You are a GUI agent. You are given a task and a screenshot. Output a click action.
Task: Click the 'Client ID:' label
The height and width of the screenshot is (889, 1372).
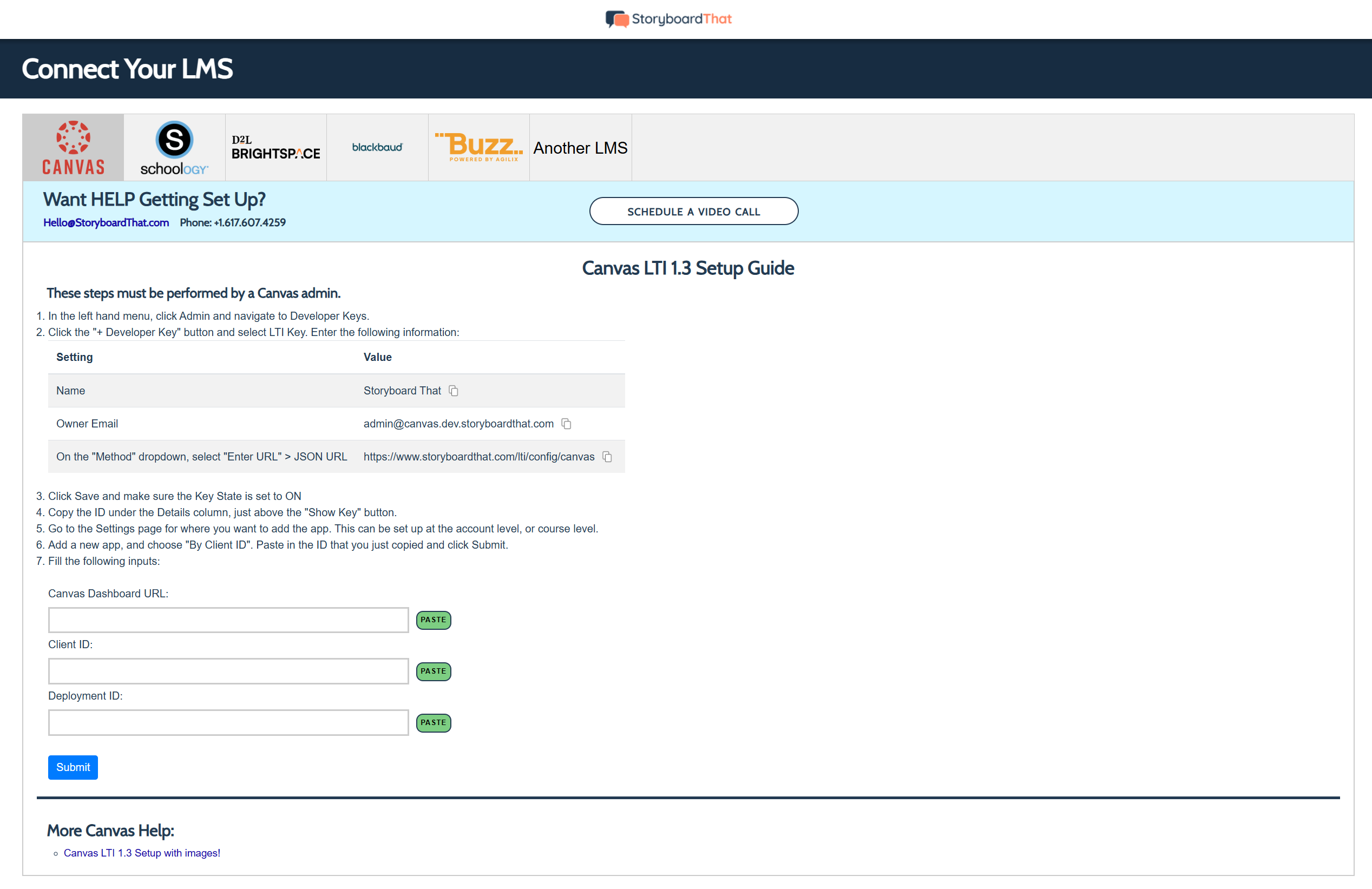tap(70, 644)
